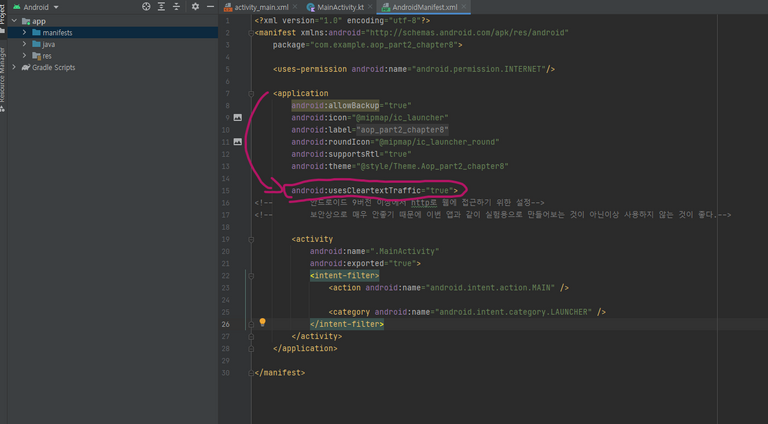Screen dimensions: 768x424
Task: Fold the activity tag on line 19
Action: point(251,239)
